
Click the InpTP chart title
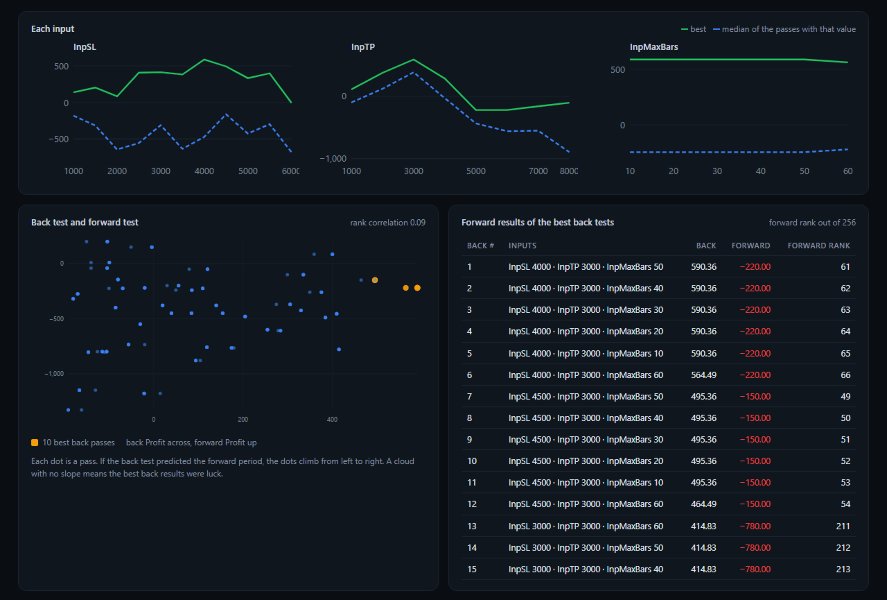pos(363,47)
